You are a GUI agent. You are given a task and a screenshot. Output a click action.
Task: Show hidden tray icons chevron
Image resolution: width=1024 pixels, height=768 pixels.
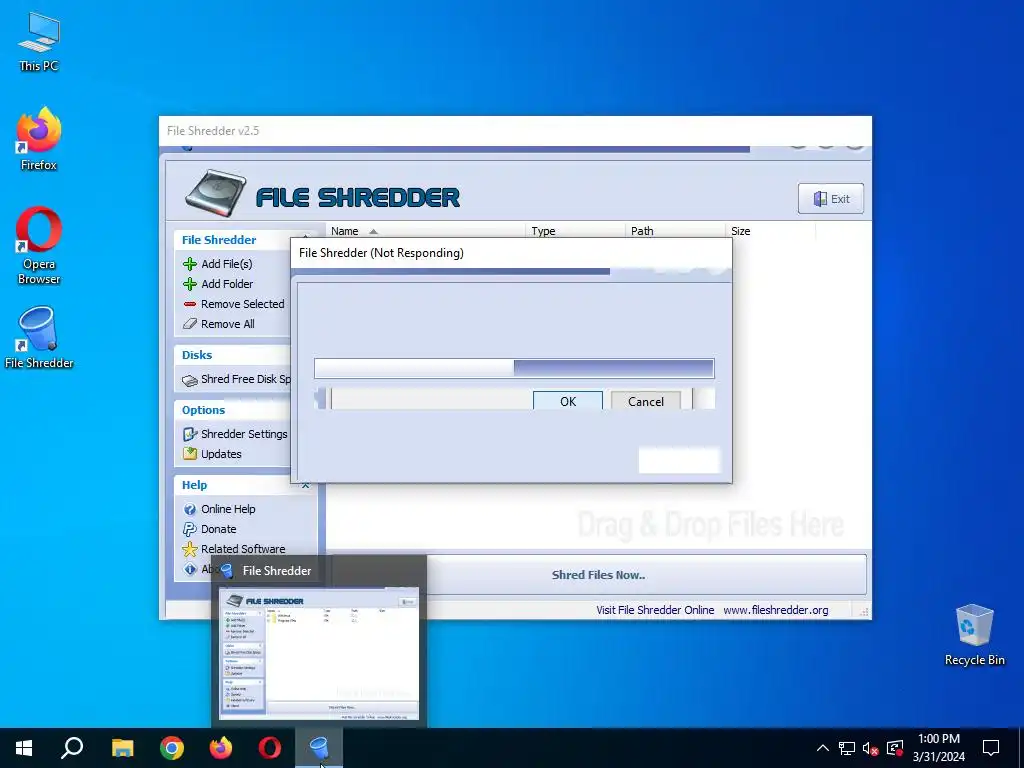(823, 748)
